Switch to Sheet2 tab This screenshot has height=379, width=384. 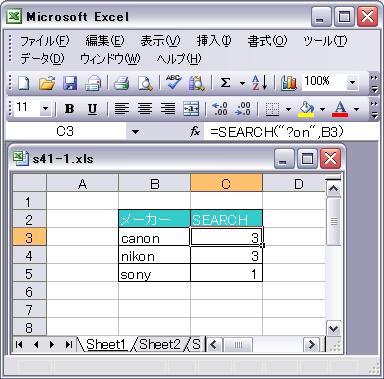[x=160, y=344]
